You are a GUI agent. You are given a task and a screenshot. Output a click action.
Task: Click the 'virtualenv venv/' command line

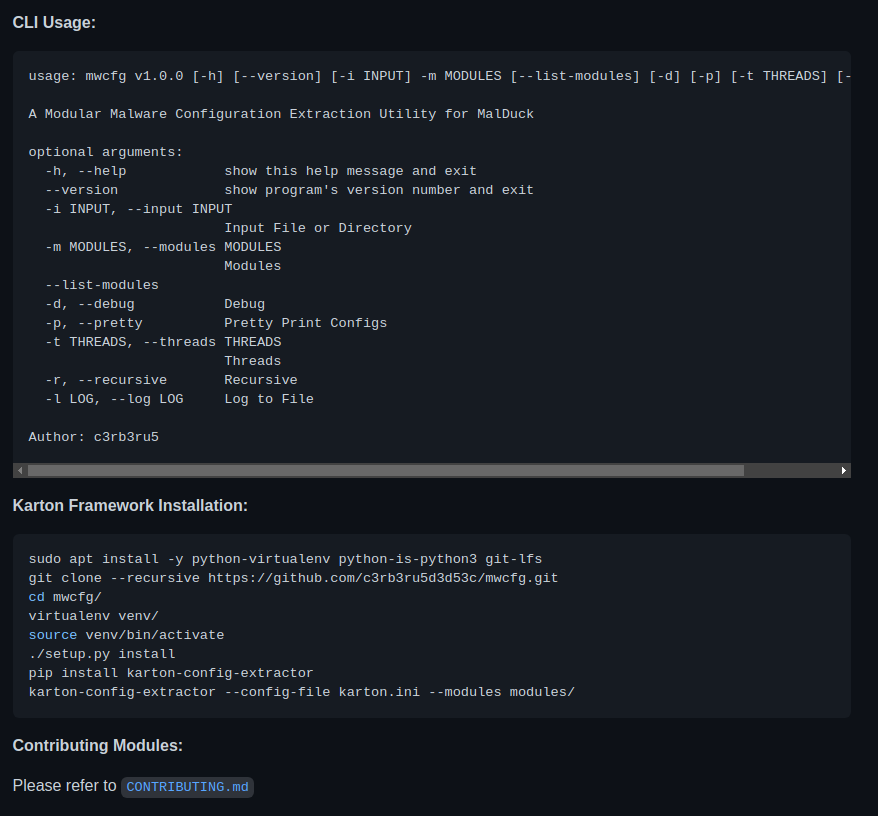[x=94, y=617]
